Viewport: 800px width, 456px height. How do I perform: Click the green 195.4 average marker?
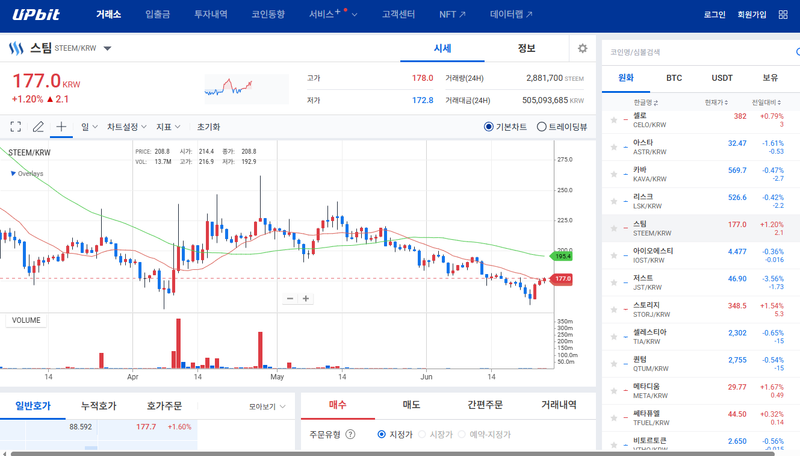(x=562, y=256)
